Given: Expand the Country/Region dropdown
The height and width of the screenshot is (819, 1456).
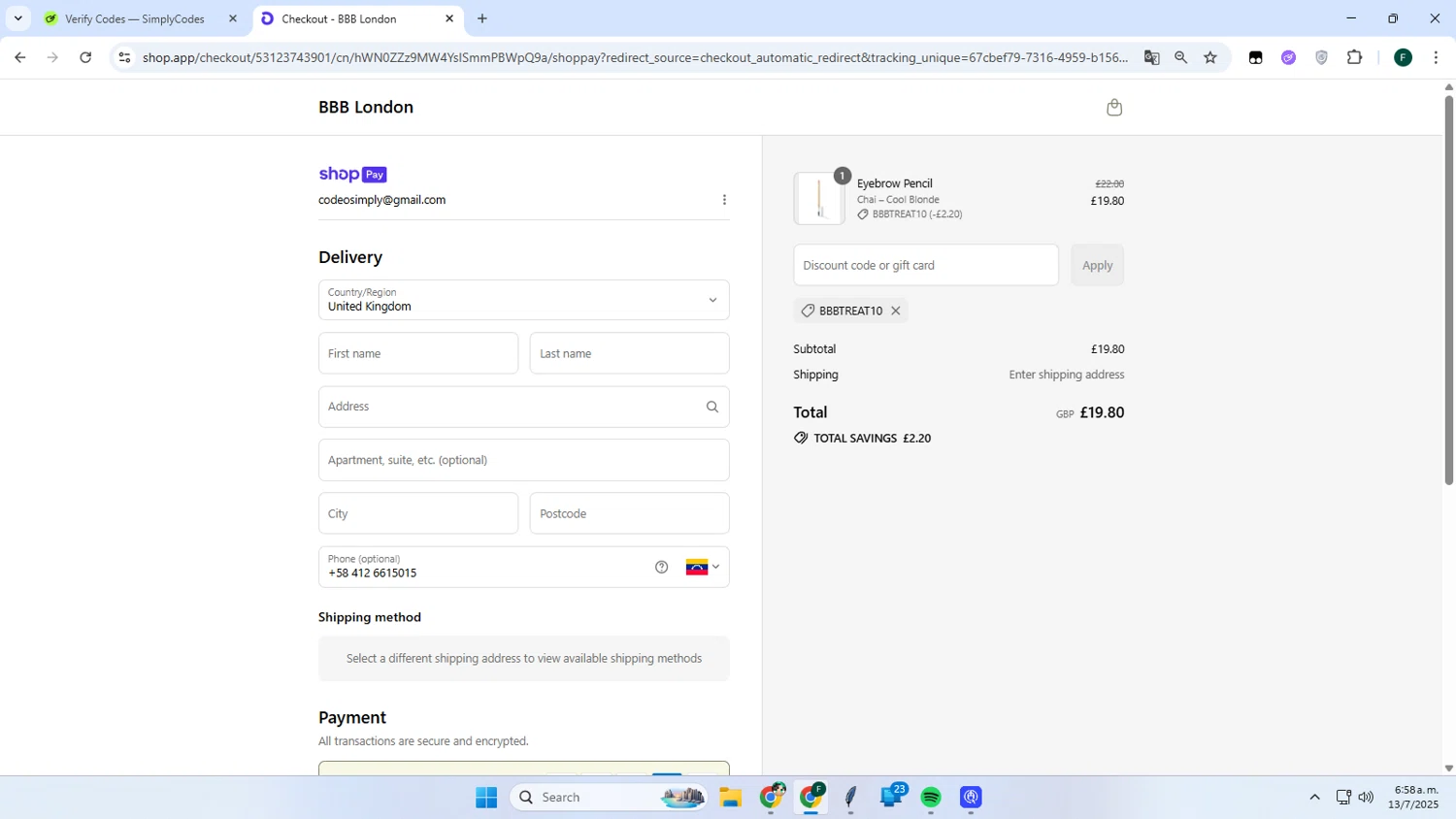Looking at the screenshot, I should 523,300.
